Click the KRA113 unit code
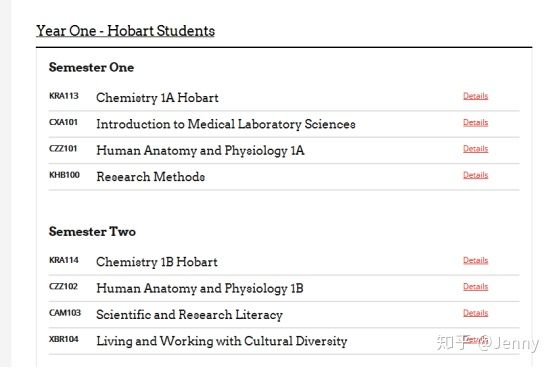 coord(64,96)
